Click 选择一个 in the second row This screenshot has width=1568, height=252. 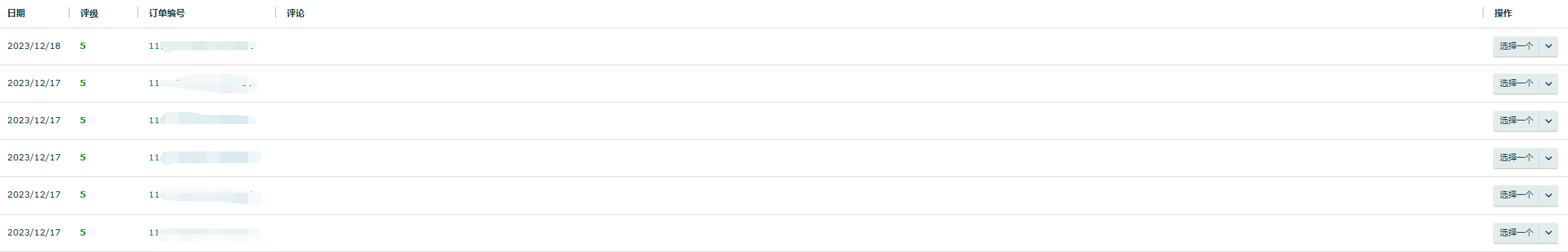coord(1516,83)
